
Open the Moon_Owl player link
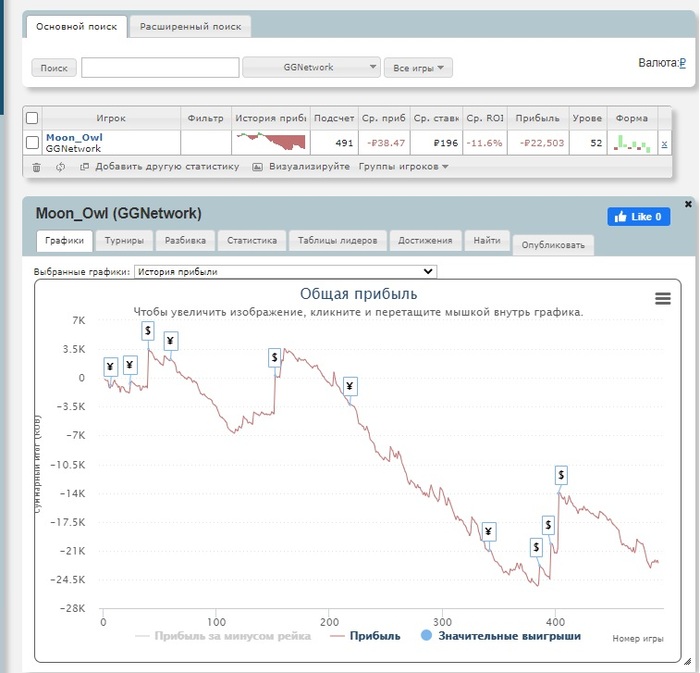74,137
